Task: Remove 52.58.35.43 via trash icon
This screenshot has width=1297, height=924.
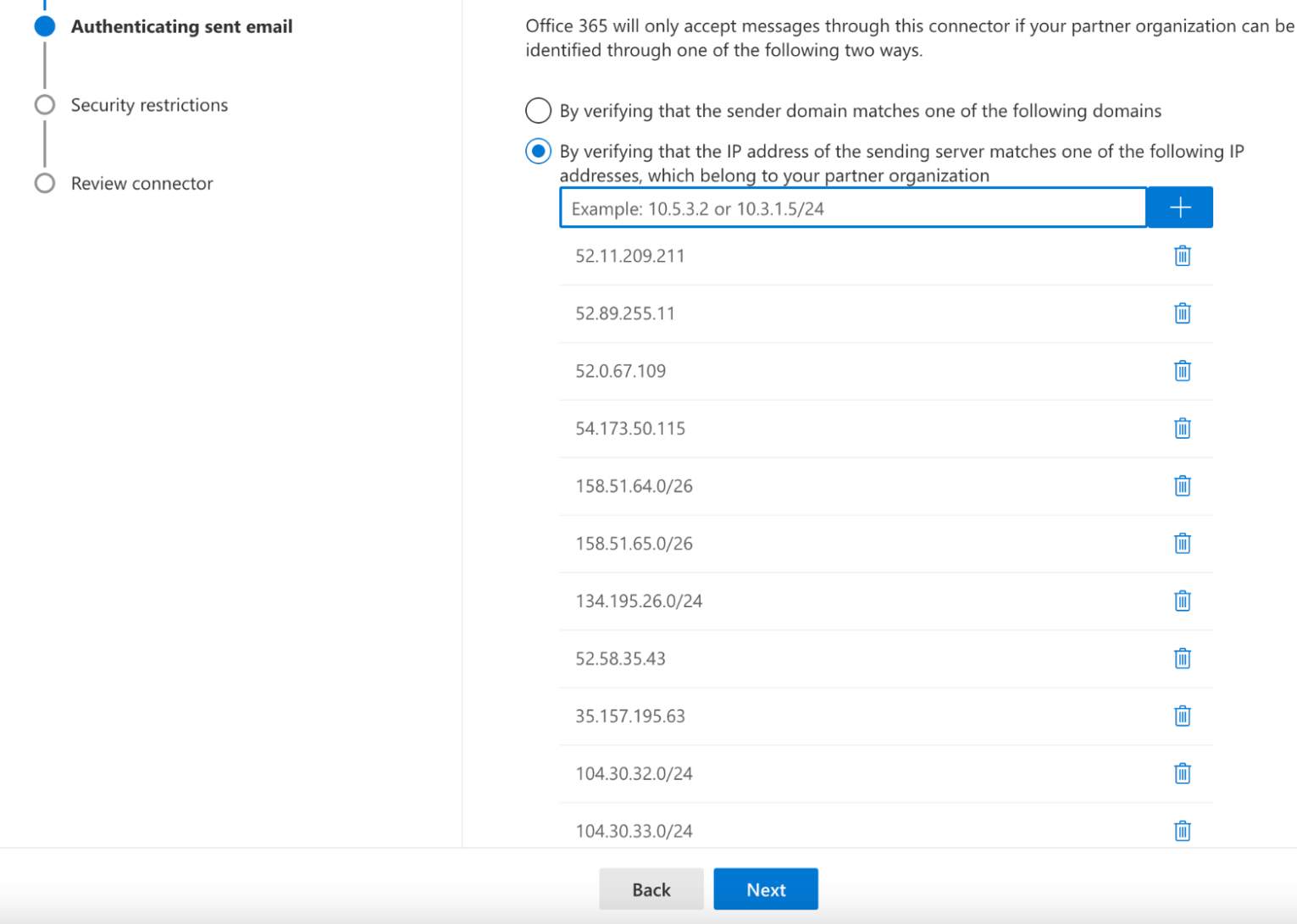Action: click(1182, 658)
